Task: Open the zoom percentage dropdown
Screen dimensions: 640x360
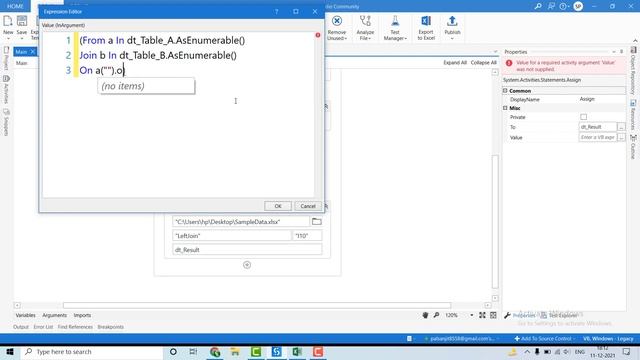Action: point(472,315)
